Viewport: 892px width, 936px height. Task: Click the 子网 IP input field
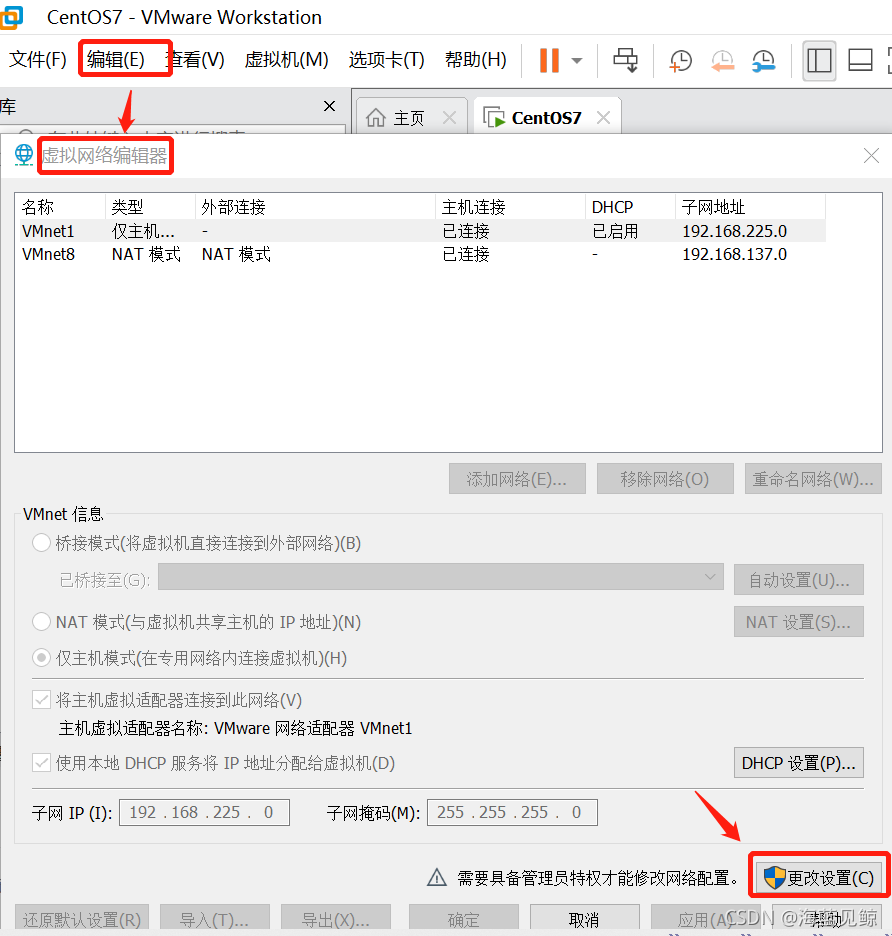pyautogui.click(x=204, y=812)
